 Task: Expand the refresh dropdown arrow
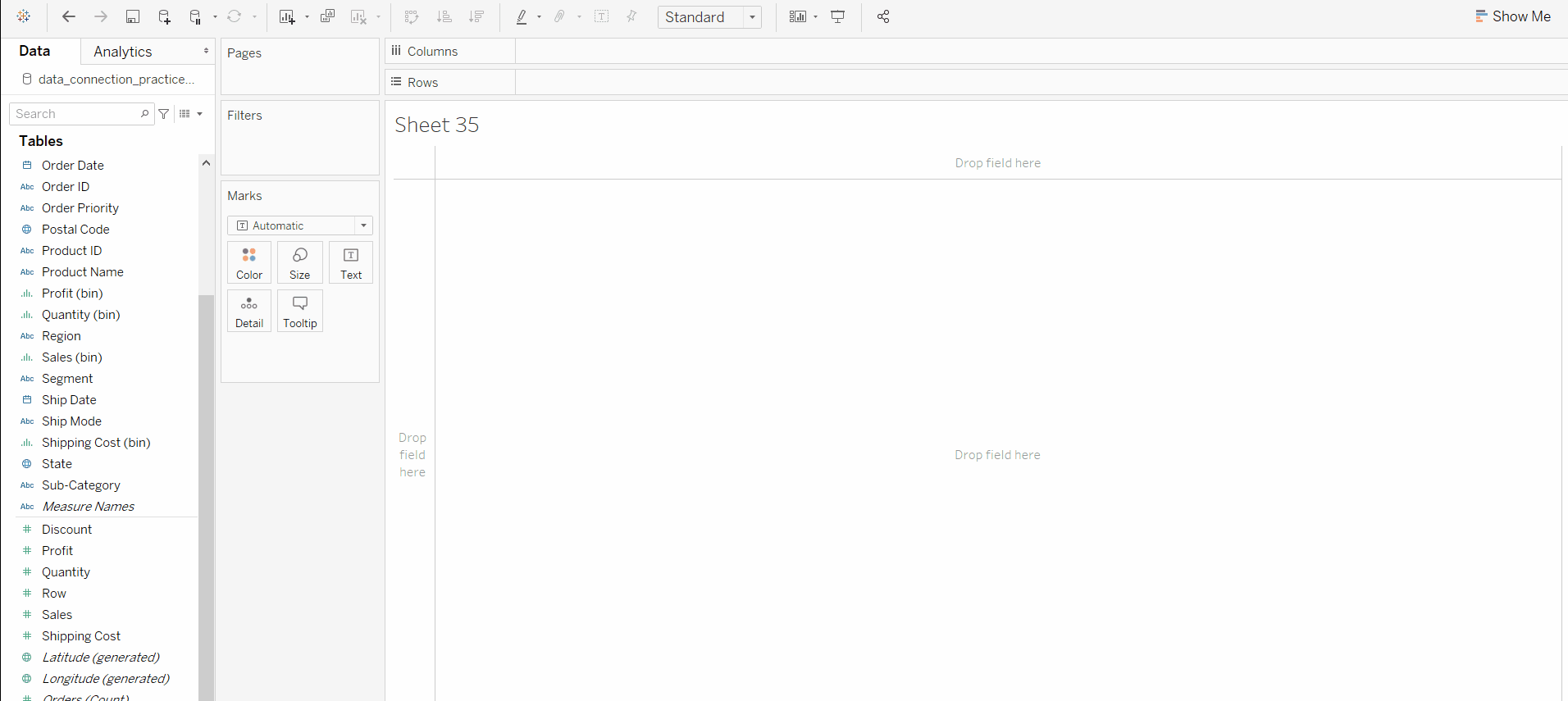point(254,17)
